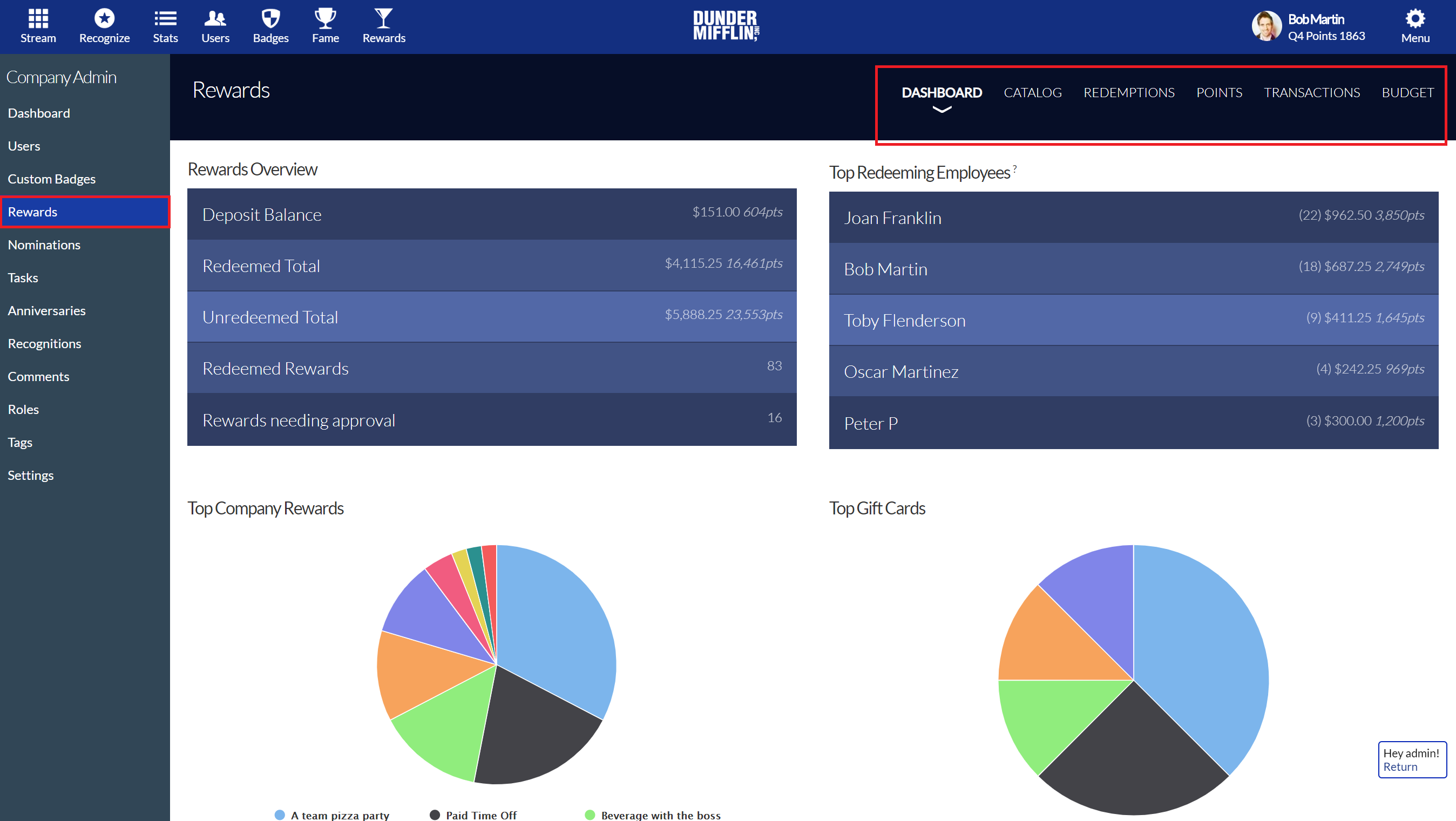Click the Deposit Balance row
1456x821 pixels.
(x=492, y=214)
